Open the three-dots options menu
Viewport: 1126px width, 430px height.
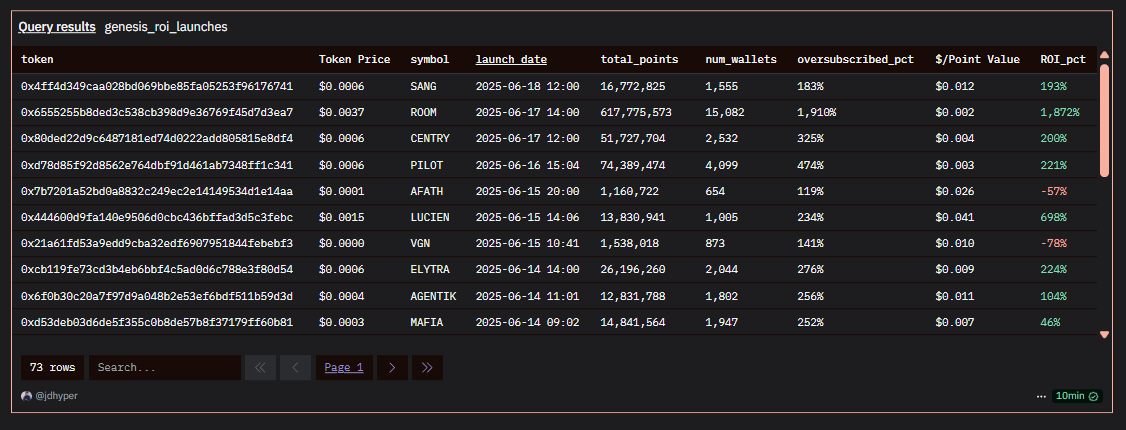(x=1041, y=396)
